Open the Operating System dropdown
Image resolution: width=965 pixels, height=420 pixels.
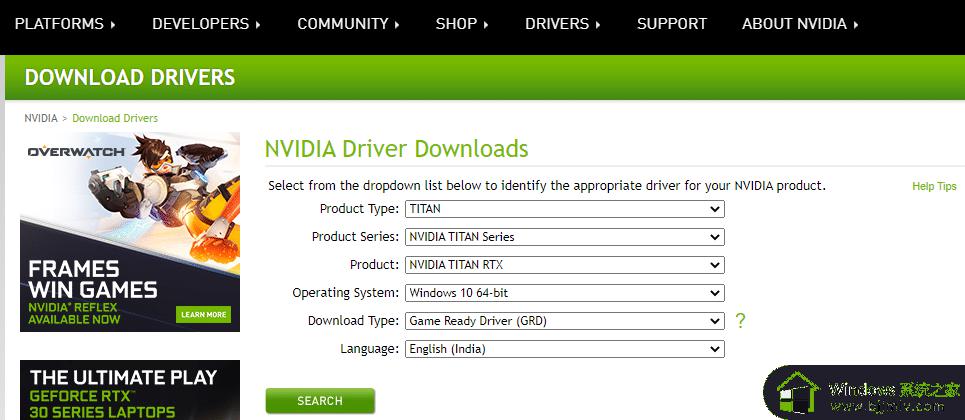(x=564, y=293)
